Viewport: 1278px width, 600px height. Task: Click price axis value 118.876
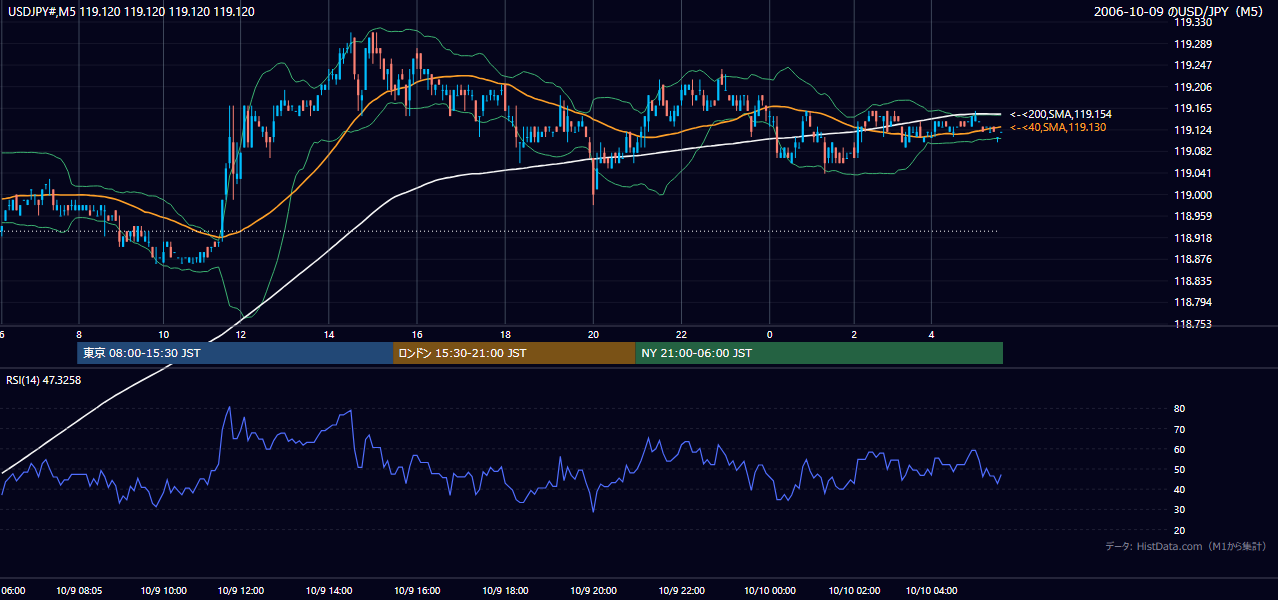[1193, 259]
